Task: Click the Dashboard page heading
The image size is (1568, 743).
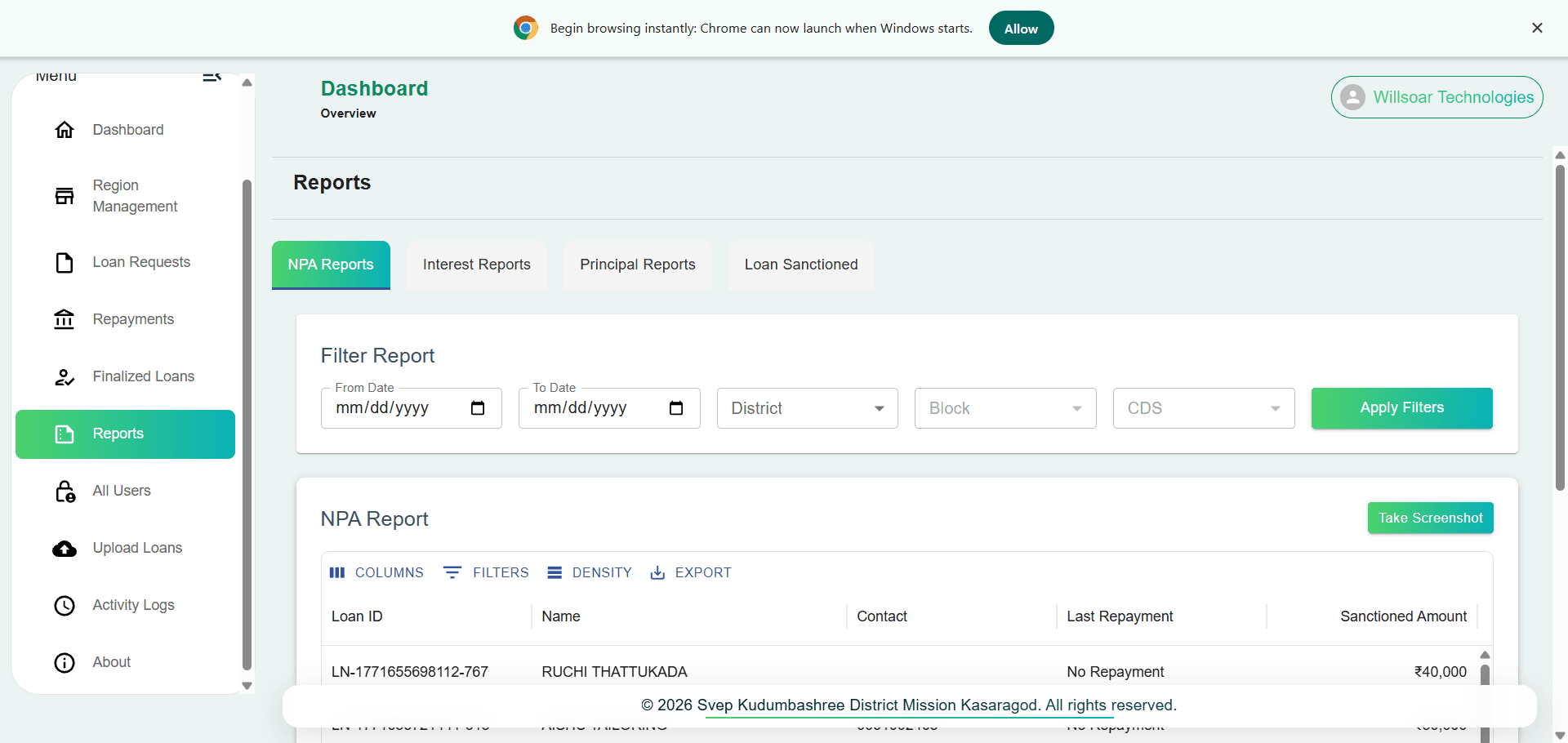Action: click(374, 88)
